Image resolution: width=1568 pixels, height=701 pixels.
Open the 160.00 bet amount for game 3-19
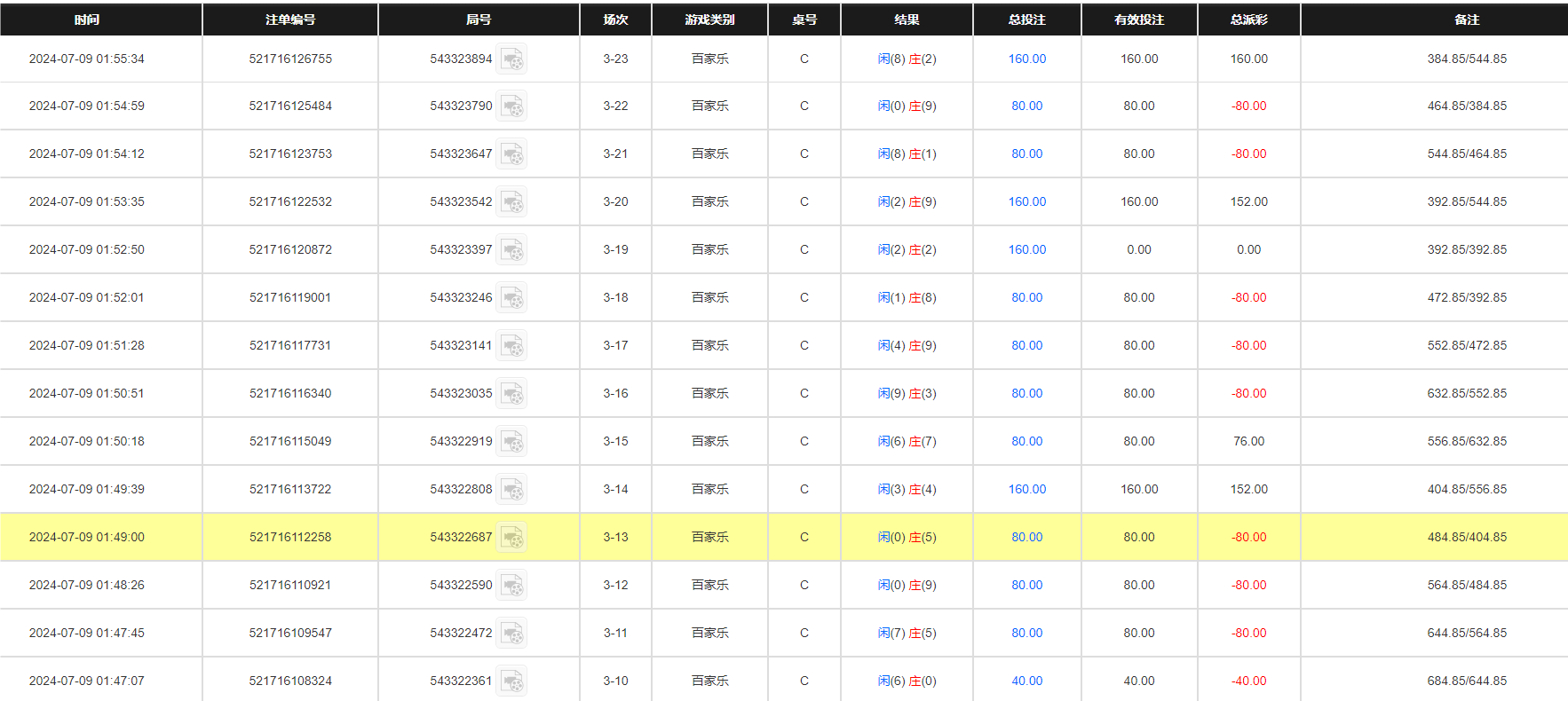(1026, 250)
